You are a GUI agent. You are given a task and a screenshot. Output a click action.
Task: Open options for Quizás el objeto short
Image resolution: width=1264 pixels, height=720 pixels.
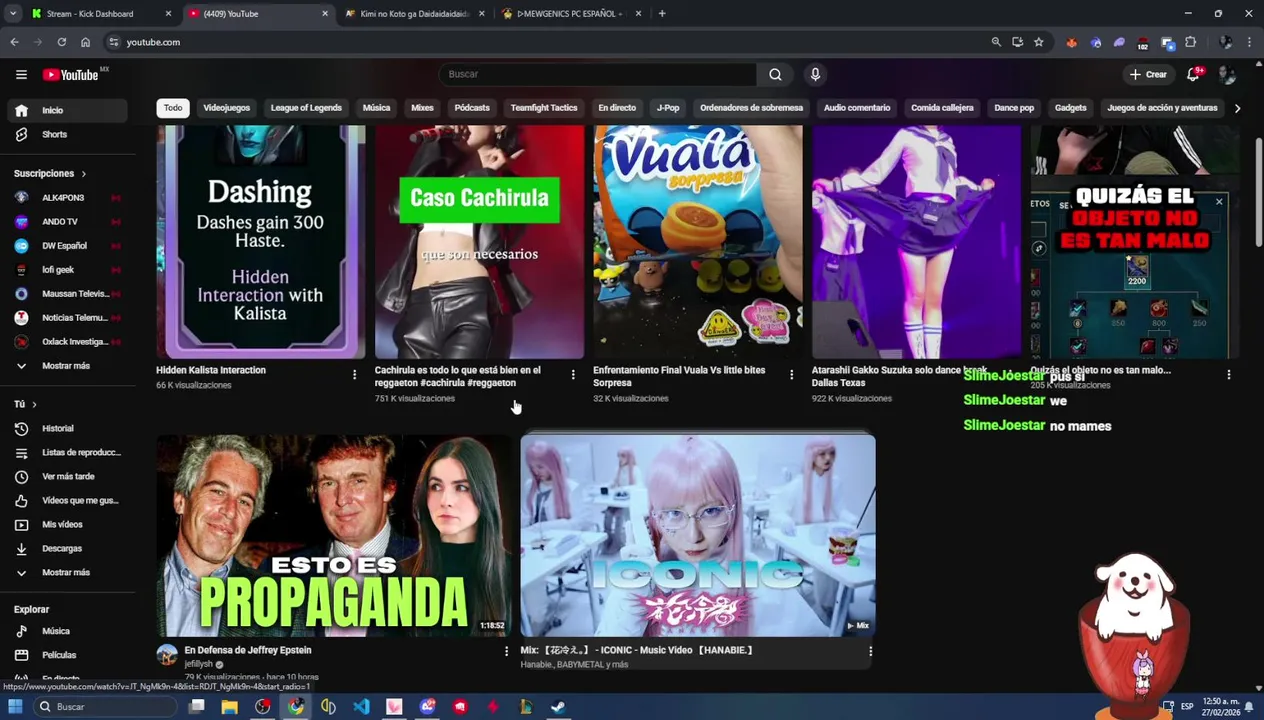[x=1229, y=375]
